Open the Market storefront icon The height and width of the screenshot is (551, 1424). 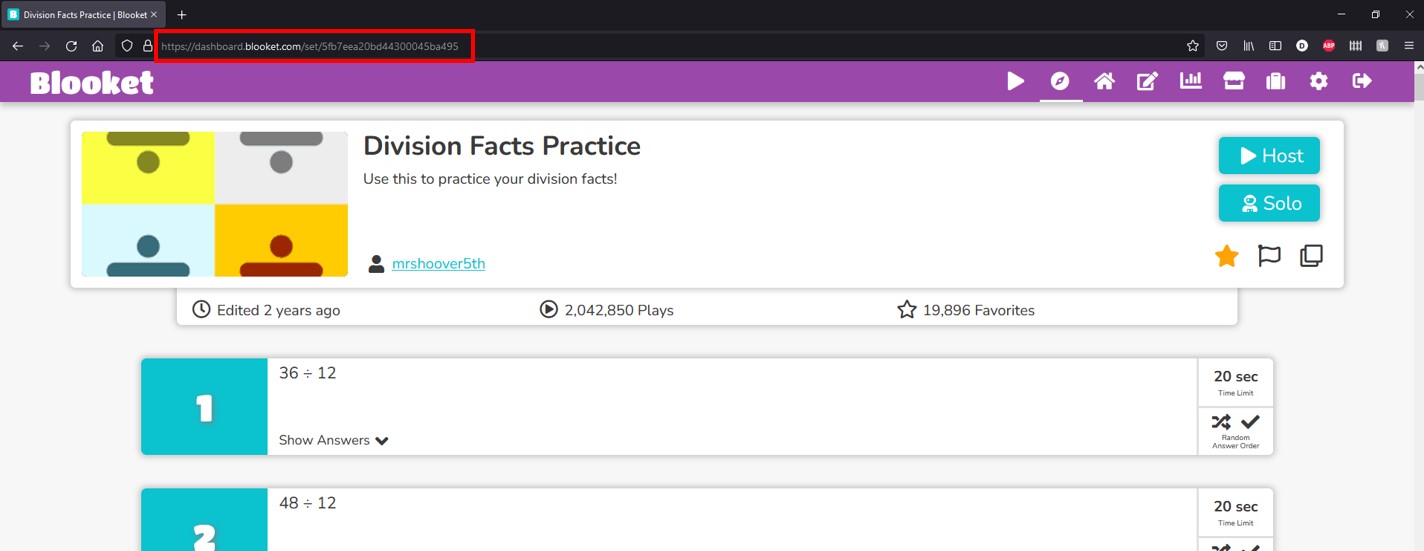(1234, 81)
